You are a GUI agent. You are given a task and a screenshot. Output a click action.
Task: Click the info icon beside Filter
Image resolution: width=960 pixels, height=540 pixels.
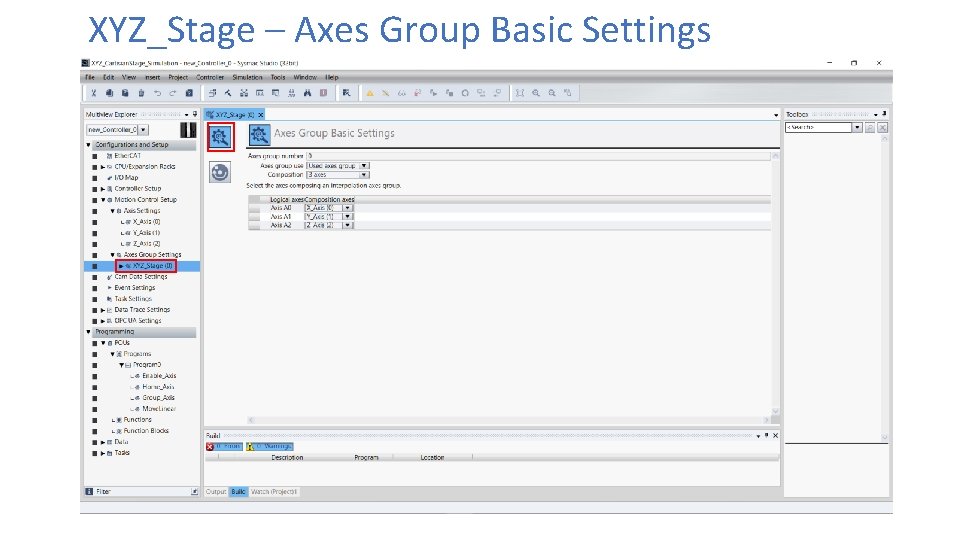[x=89, y=492]
